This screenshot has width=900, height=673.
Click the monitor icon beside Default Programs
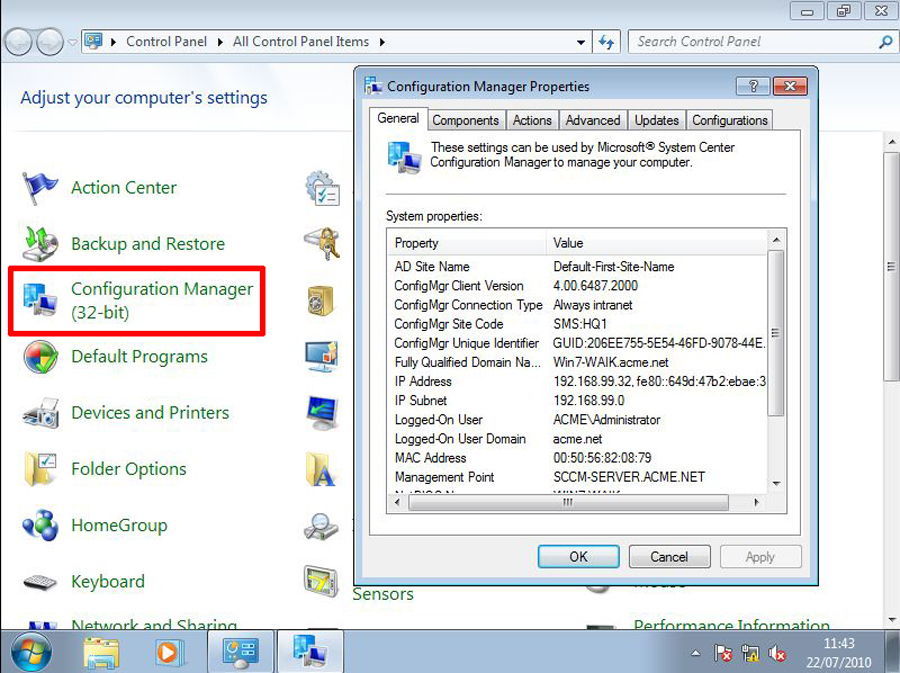click(322, 356)
